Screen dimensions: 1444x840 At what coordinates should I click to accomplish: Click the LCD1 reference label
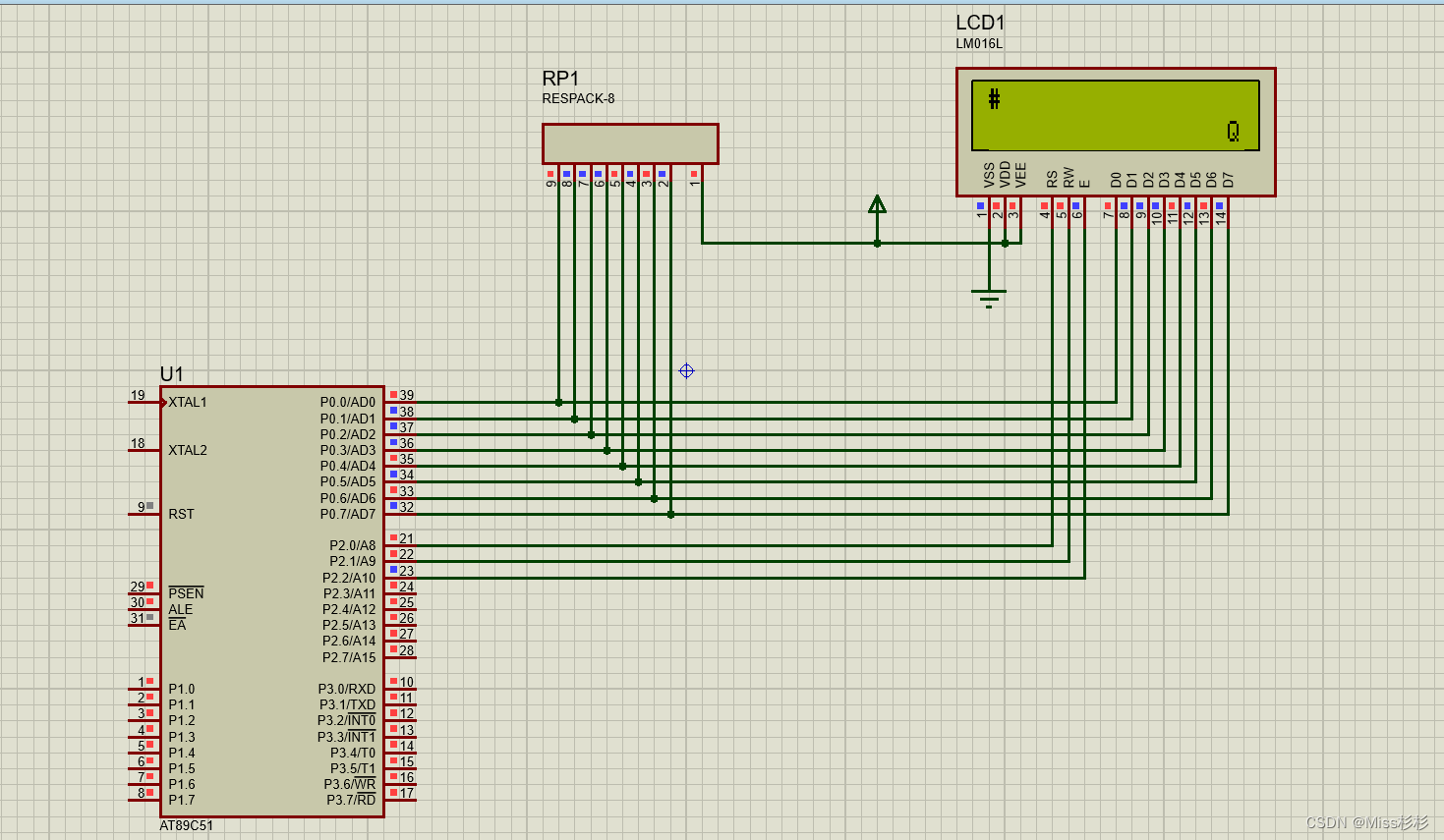pyautogui.click(x=980, y=23)
